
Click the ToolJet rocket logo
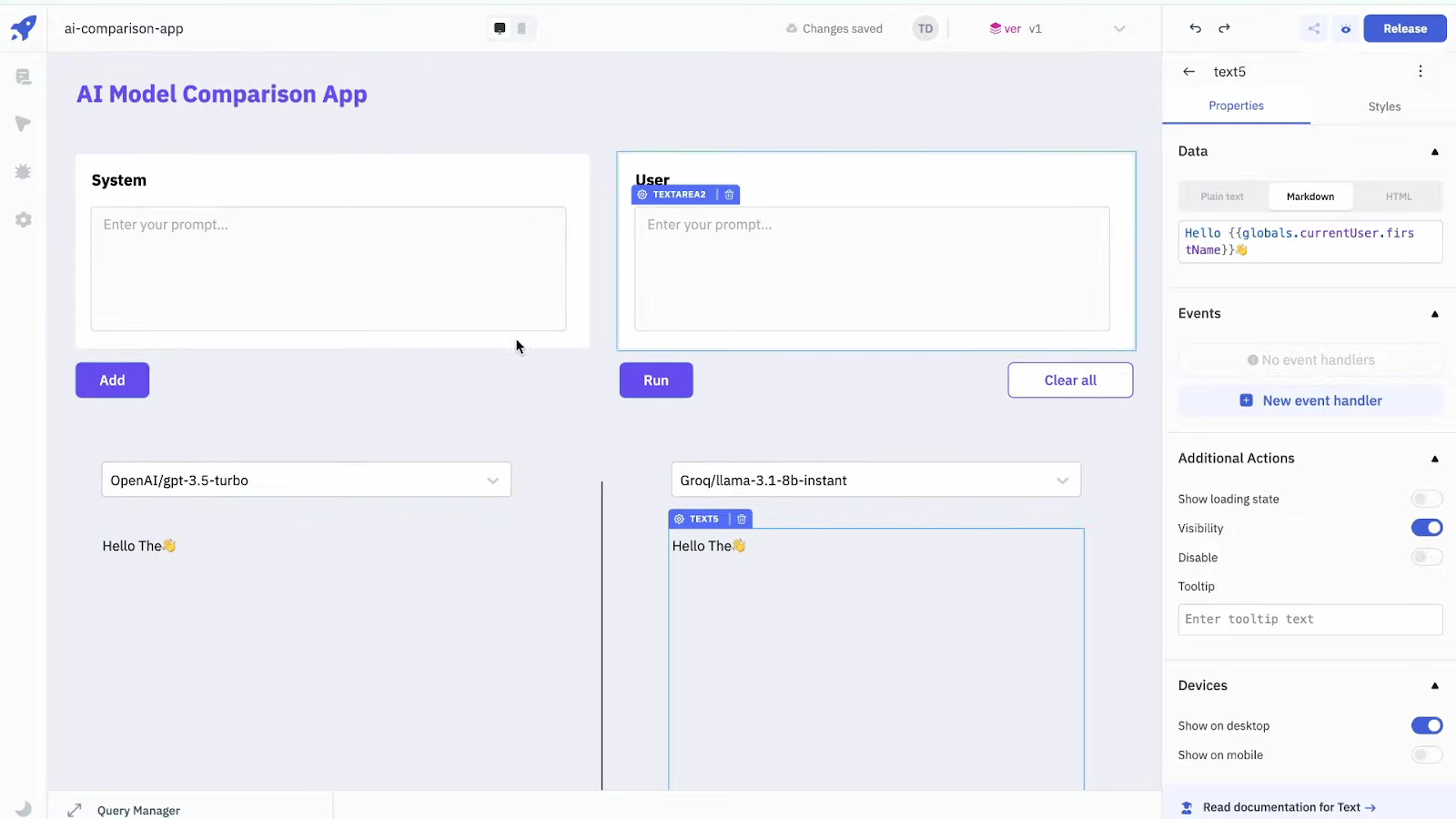[24, 28]
